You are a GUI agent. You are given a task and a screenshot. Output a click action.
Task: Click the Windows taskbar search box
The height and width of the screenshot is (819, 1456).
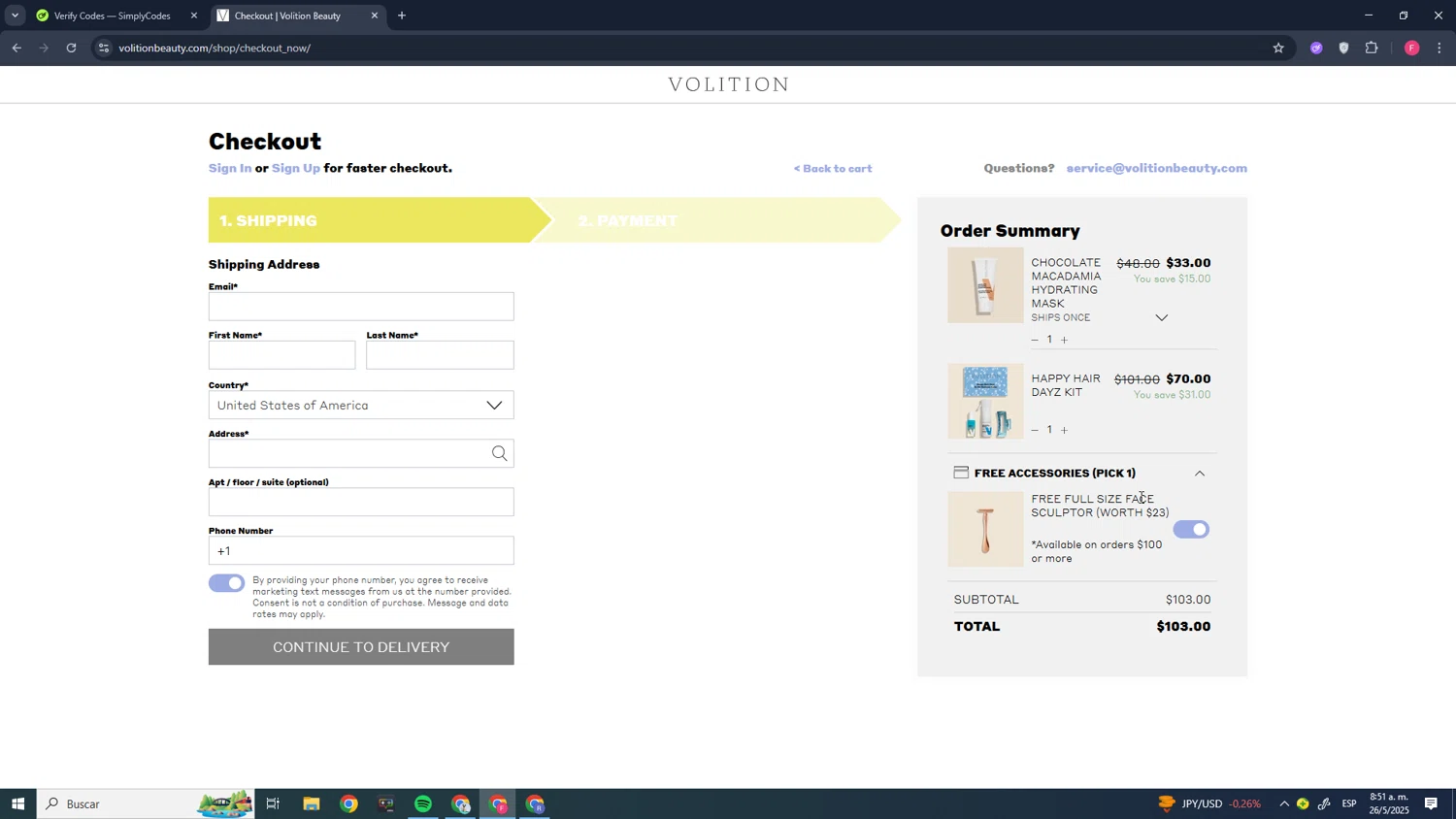146,803
